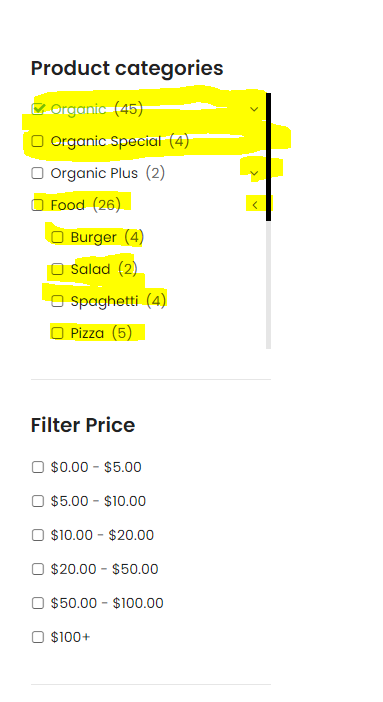
Task: Collapse the Food category arrow
Action: (x=254, y=205)
